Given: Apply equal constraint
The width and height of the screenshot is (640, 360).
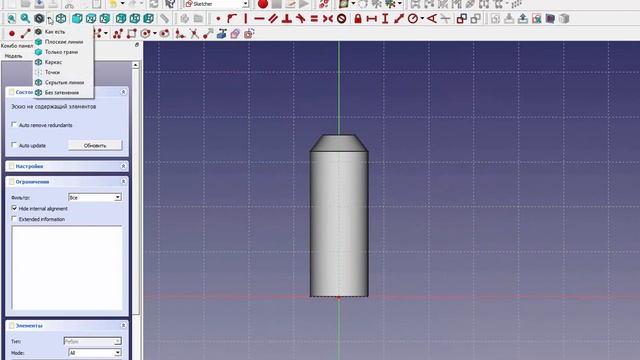Looking at the screenshot, I should 314,18.
